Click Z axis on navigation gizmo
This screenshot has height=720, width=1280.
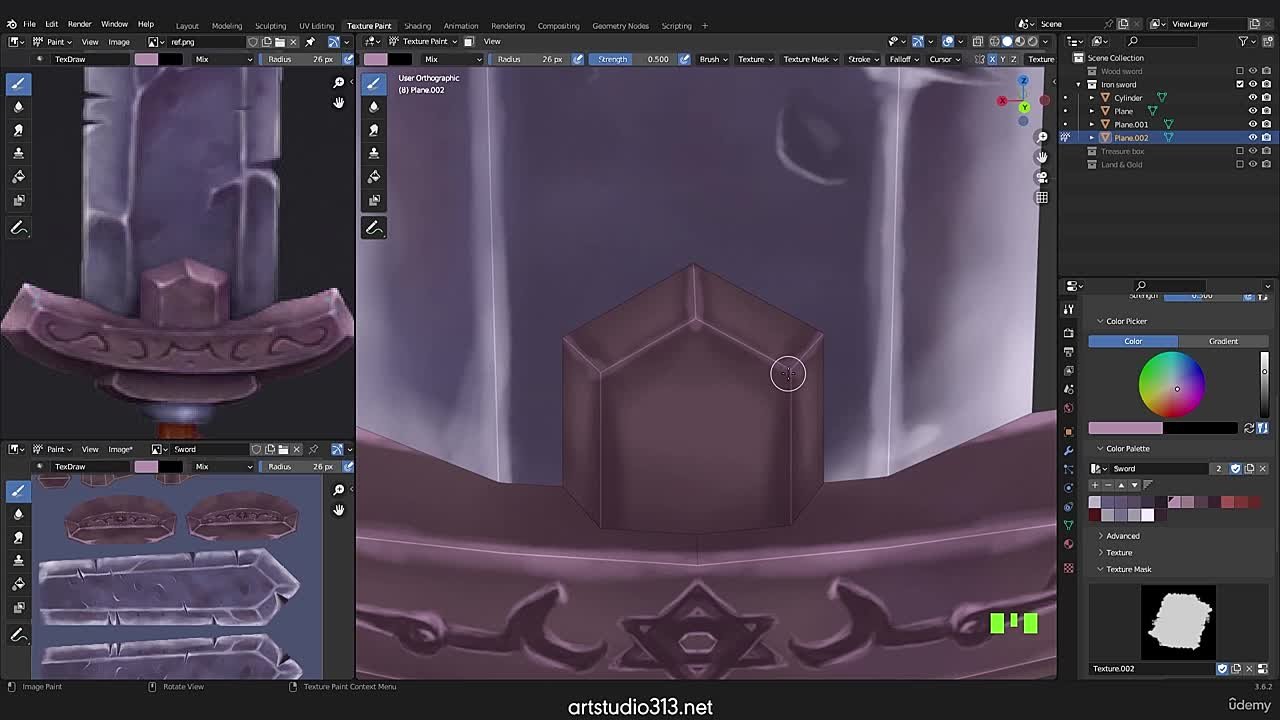(x=1023, y=81)
